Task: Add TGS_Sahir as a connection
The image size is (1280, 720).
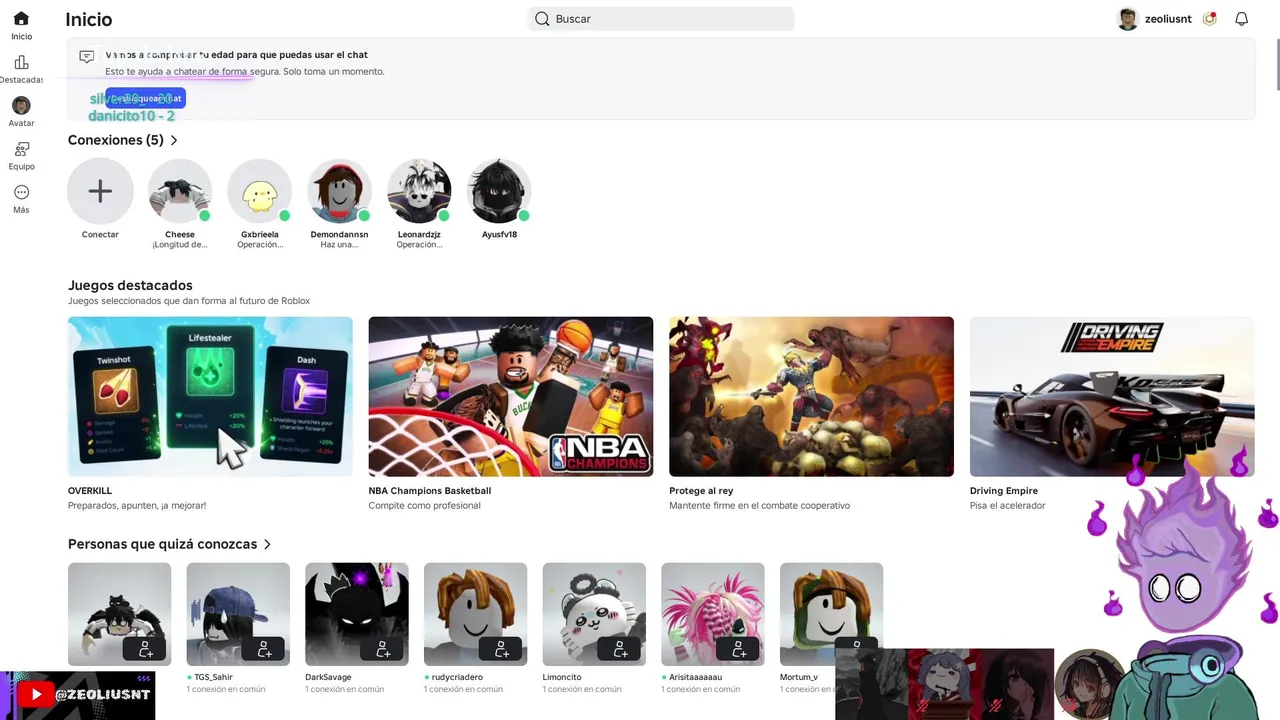Action: tap(264, 649)
